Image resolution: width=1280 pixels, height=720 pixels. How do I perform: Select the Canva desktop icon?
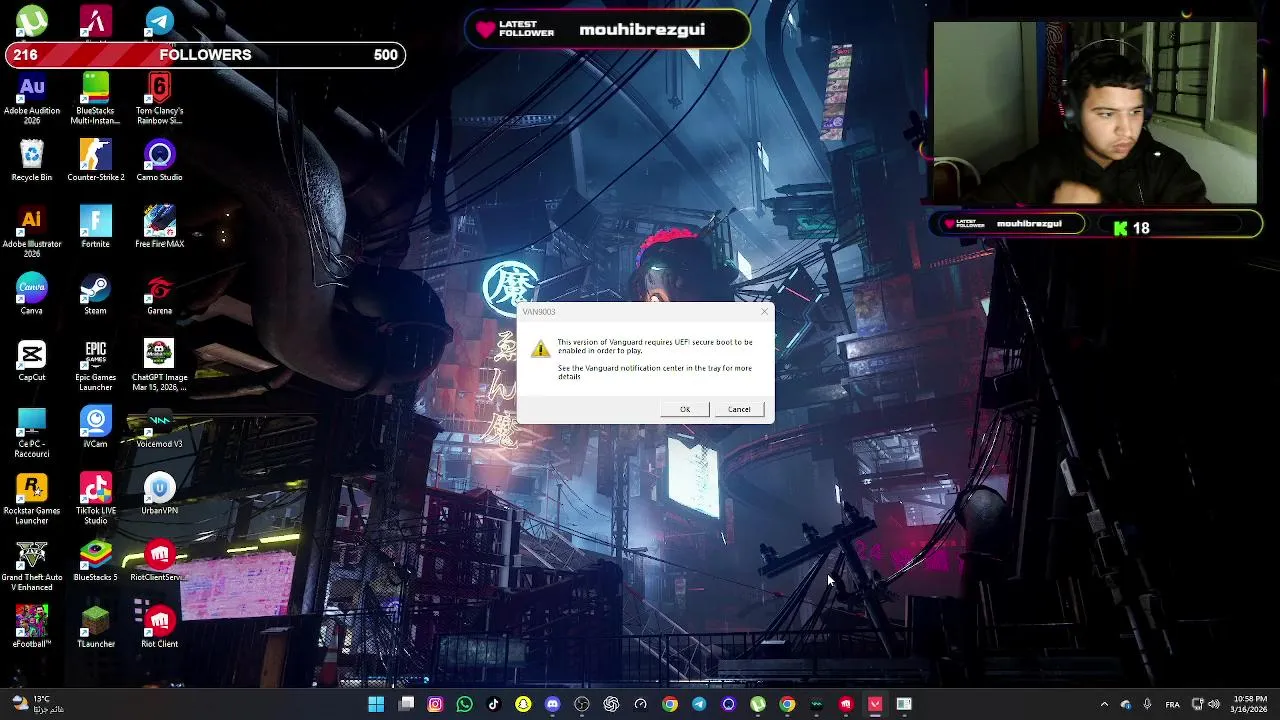(32, 294)
